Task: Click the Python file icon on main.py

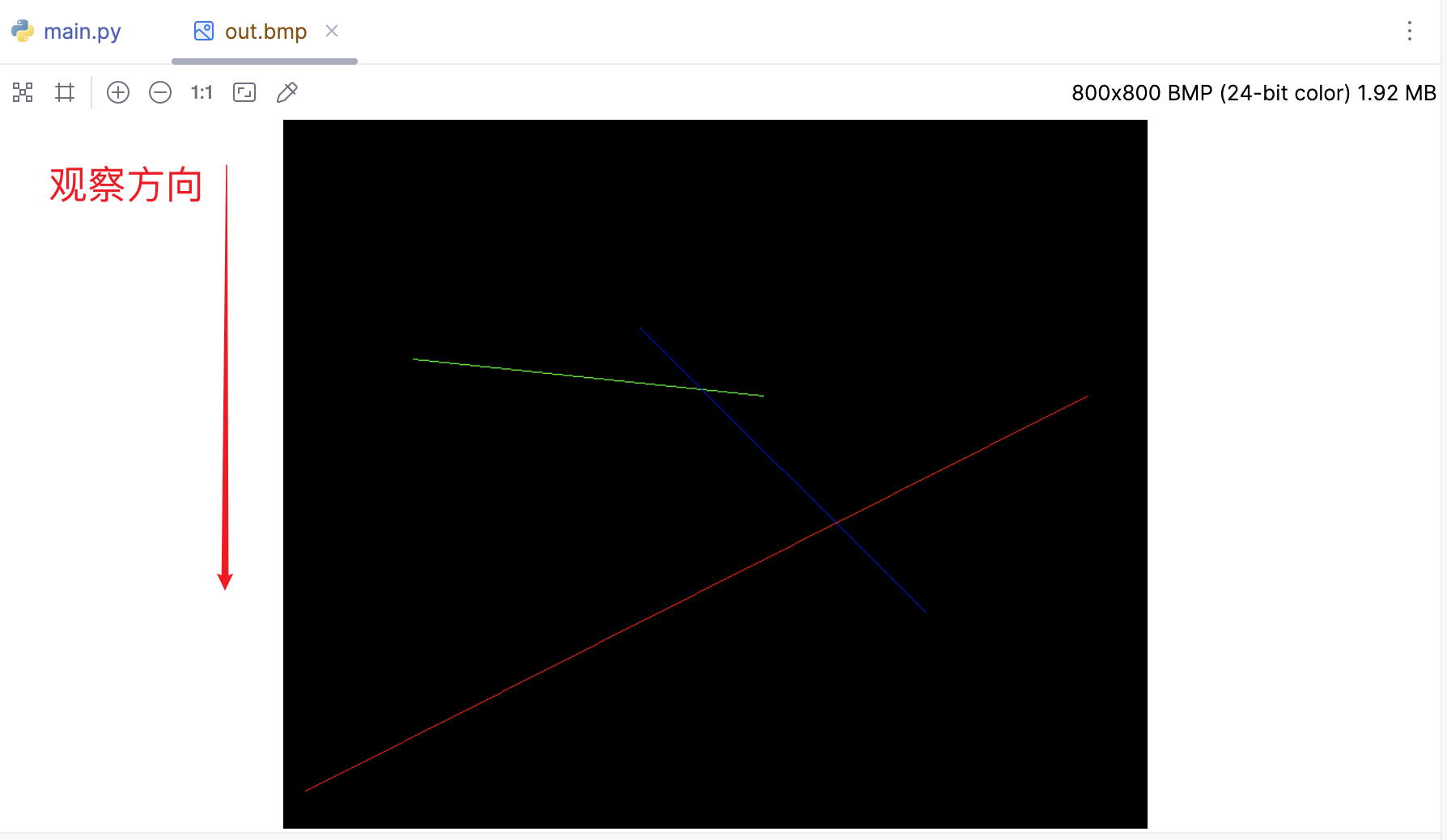Action: point(23,31)
